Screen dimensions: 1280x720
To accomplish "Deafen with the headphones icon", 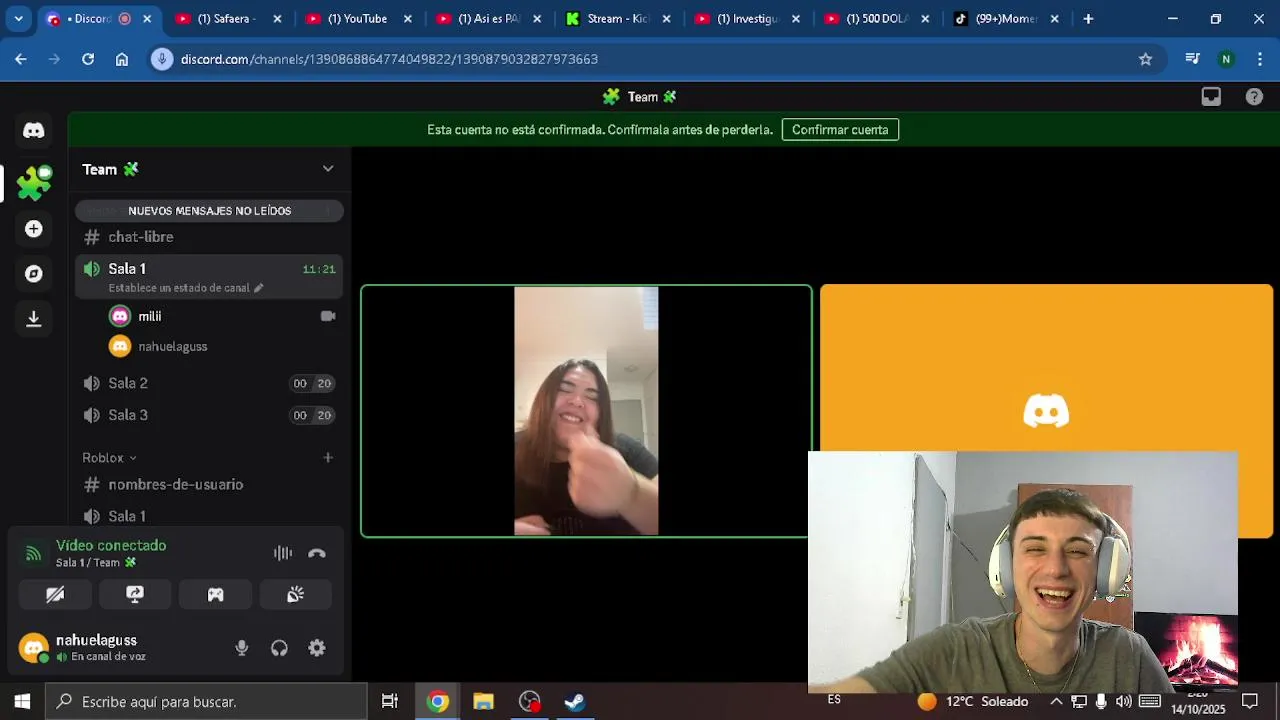I will coord(279,648).
